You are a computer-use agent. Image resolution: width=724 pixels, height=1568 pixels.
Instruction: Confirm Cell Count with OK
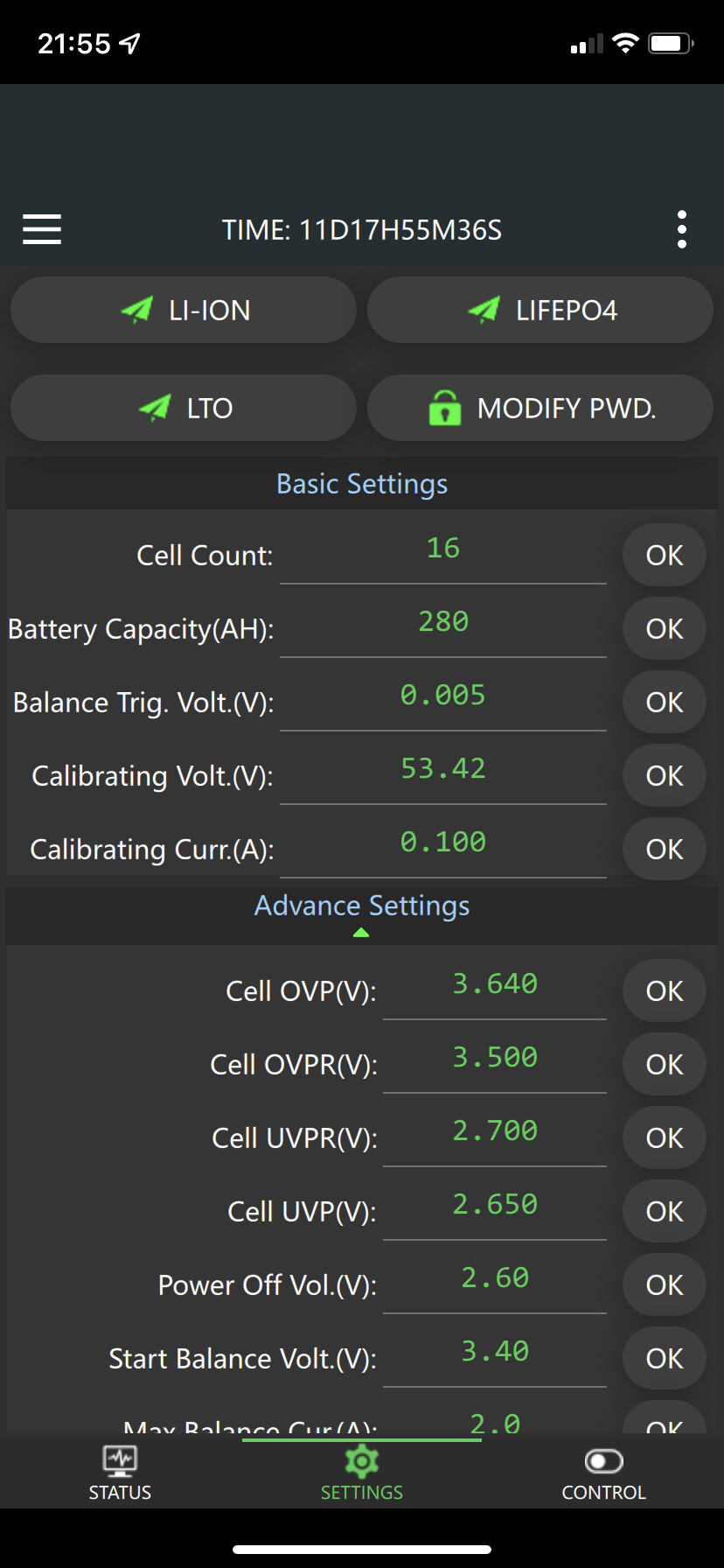[x=665, y=555]
